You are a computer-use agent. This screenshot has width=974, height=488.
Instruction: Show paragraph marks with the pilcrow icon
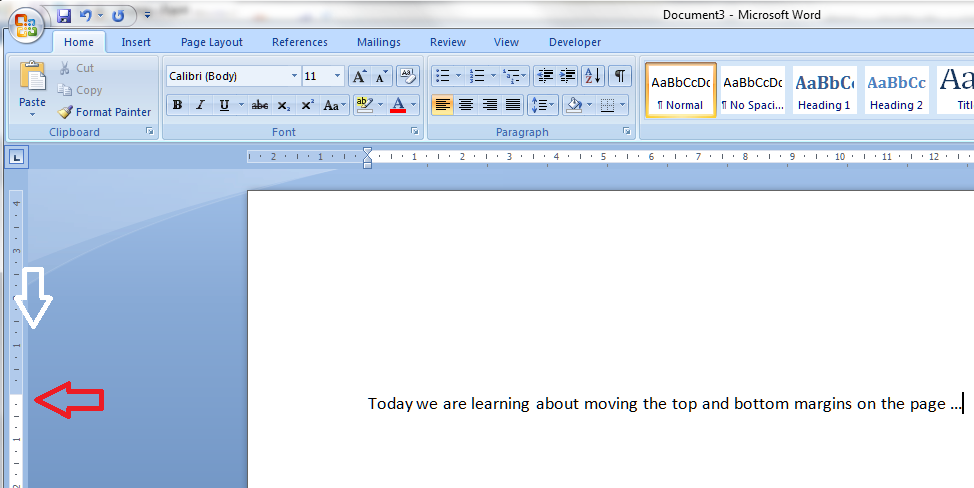click(620, 76)
